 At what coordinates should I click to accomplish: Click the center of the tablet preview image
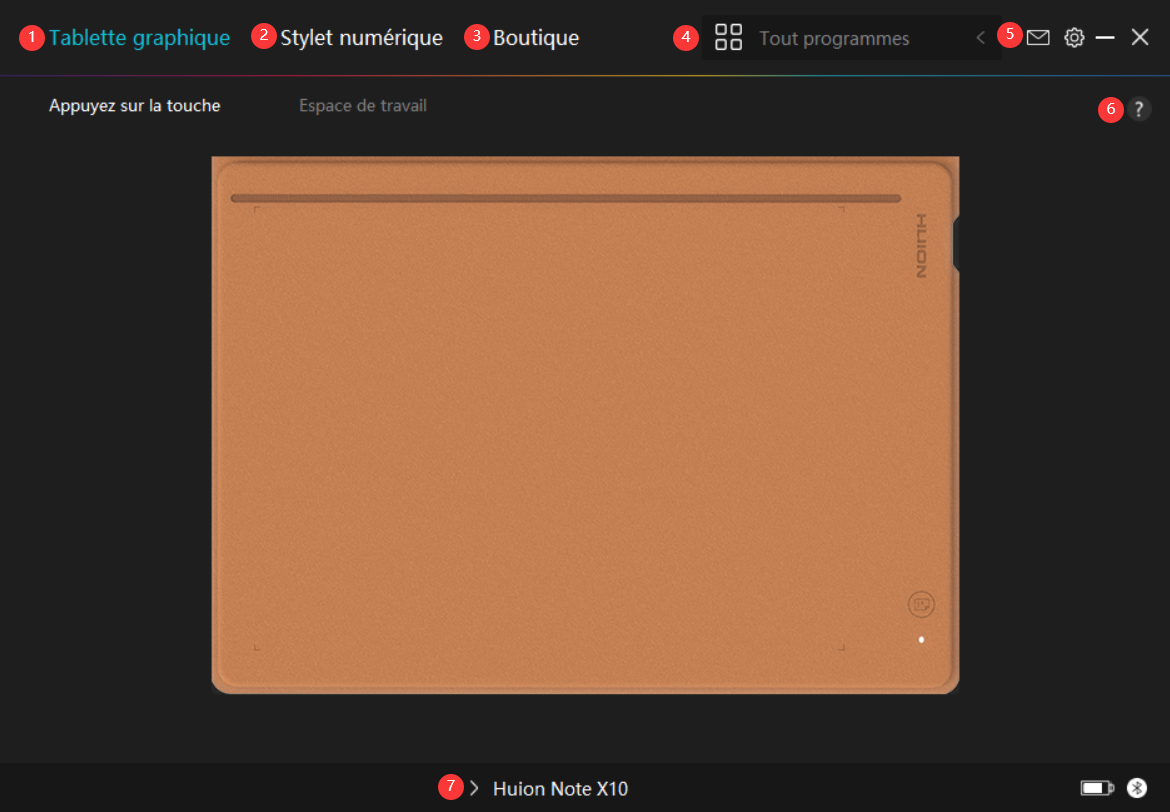pyautogui.click(x=584, y=424)
